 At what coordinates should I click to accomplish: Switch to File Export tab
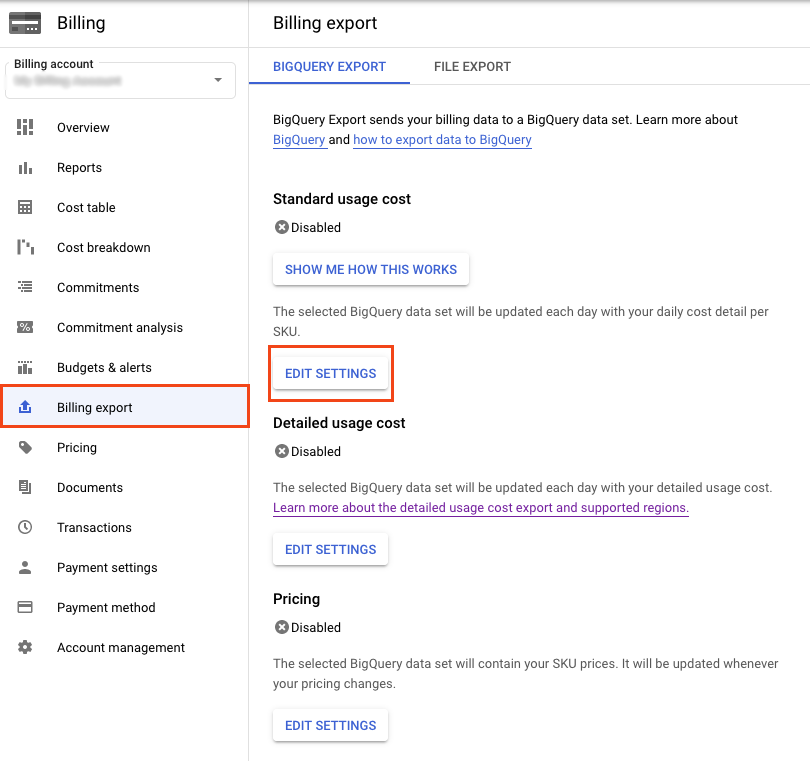pyautogui.click(x=472, y=67)
